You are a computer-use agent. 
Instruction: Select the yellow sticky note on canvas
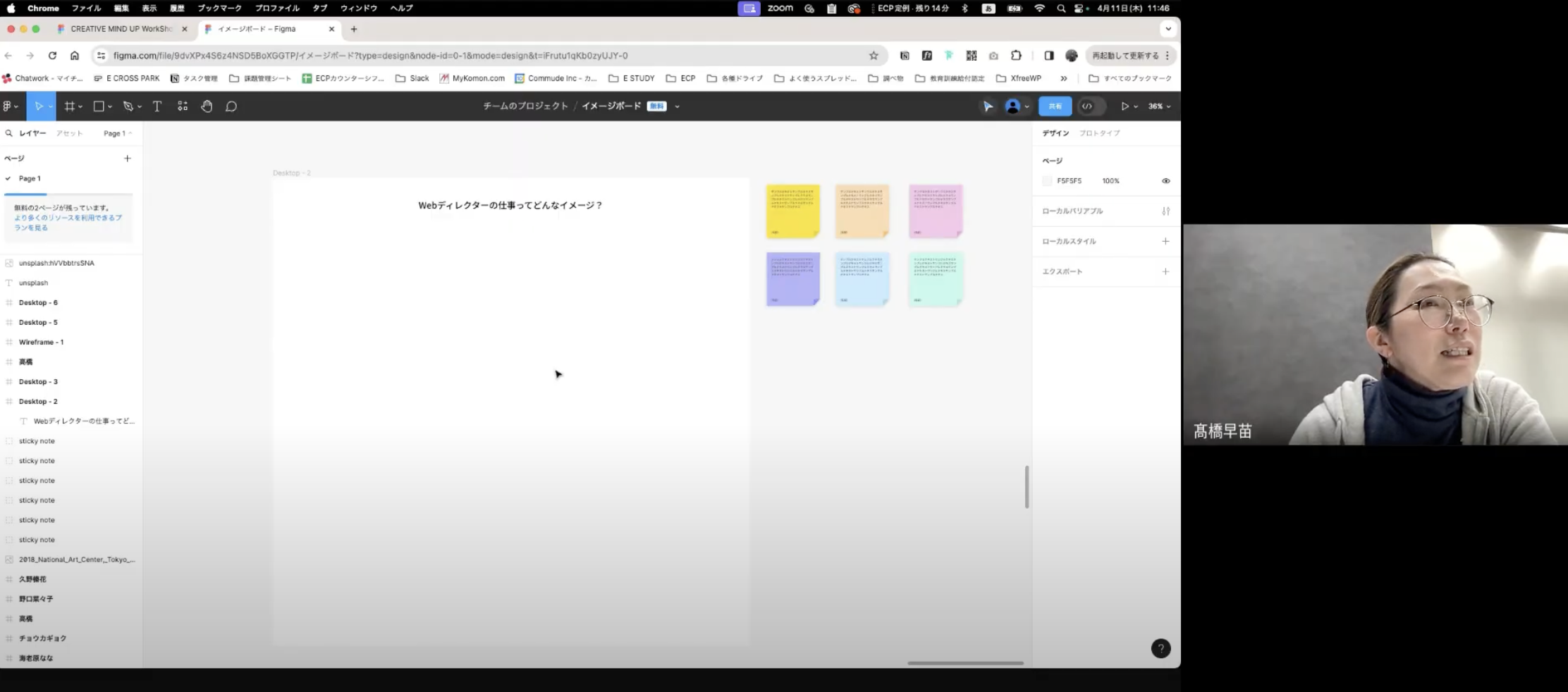793,211
